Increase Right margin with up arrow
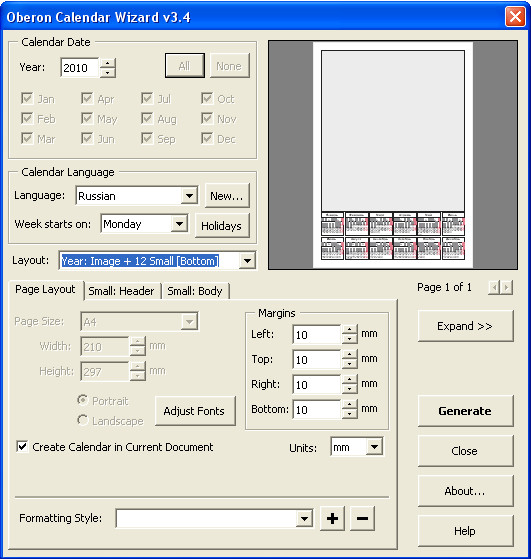Image resolution: width=531 pixels, height=559 pixels. click(x=349, y=380)
